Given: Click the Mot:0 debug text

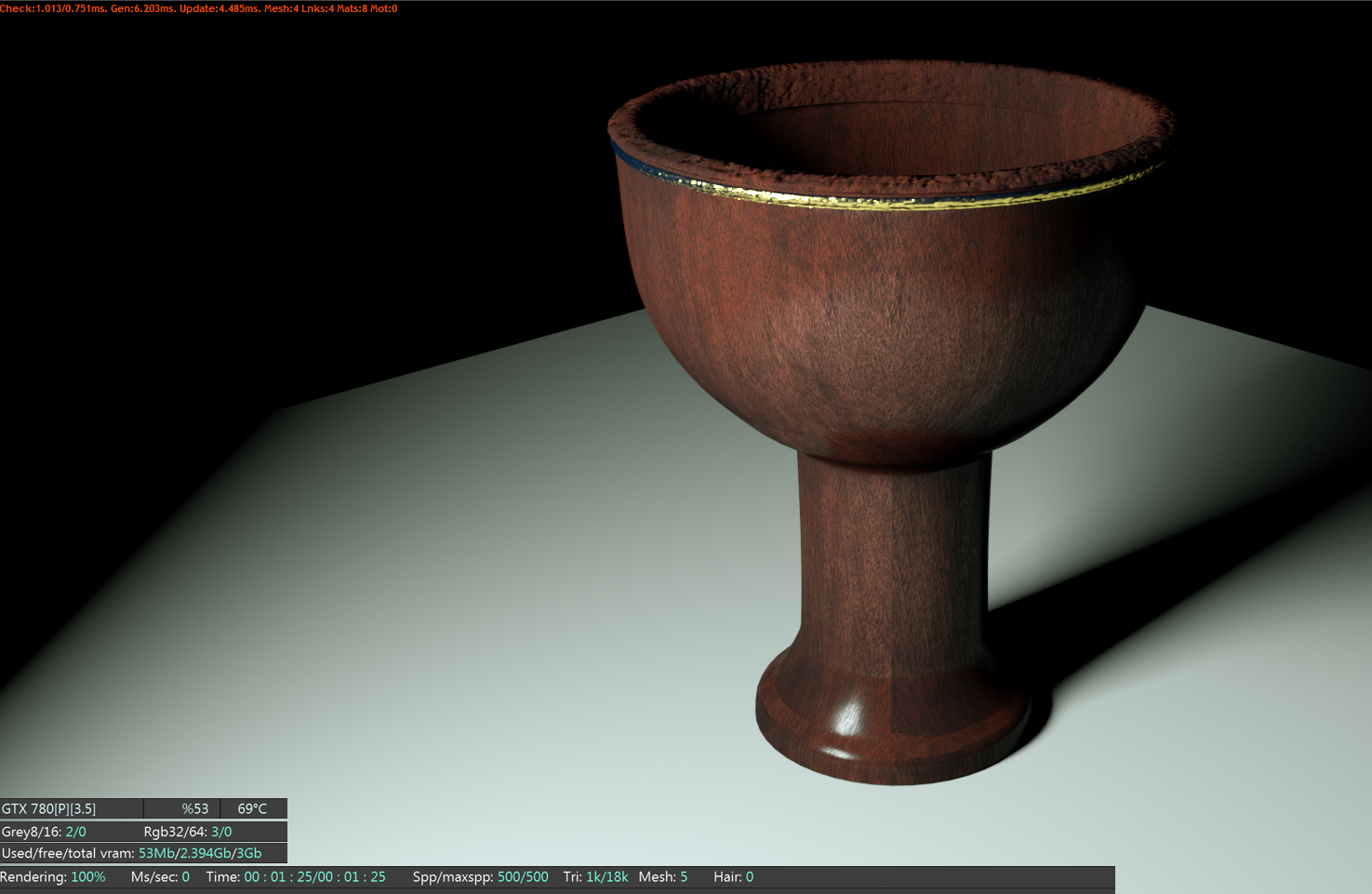Looking at the screenshot, I should coord(384,8).
